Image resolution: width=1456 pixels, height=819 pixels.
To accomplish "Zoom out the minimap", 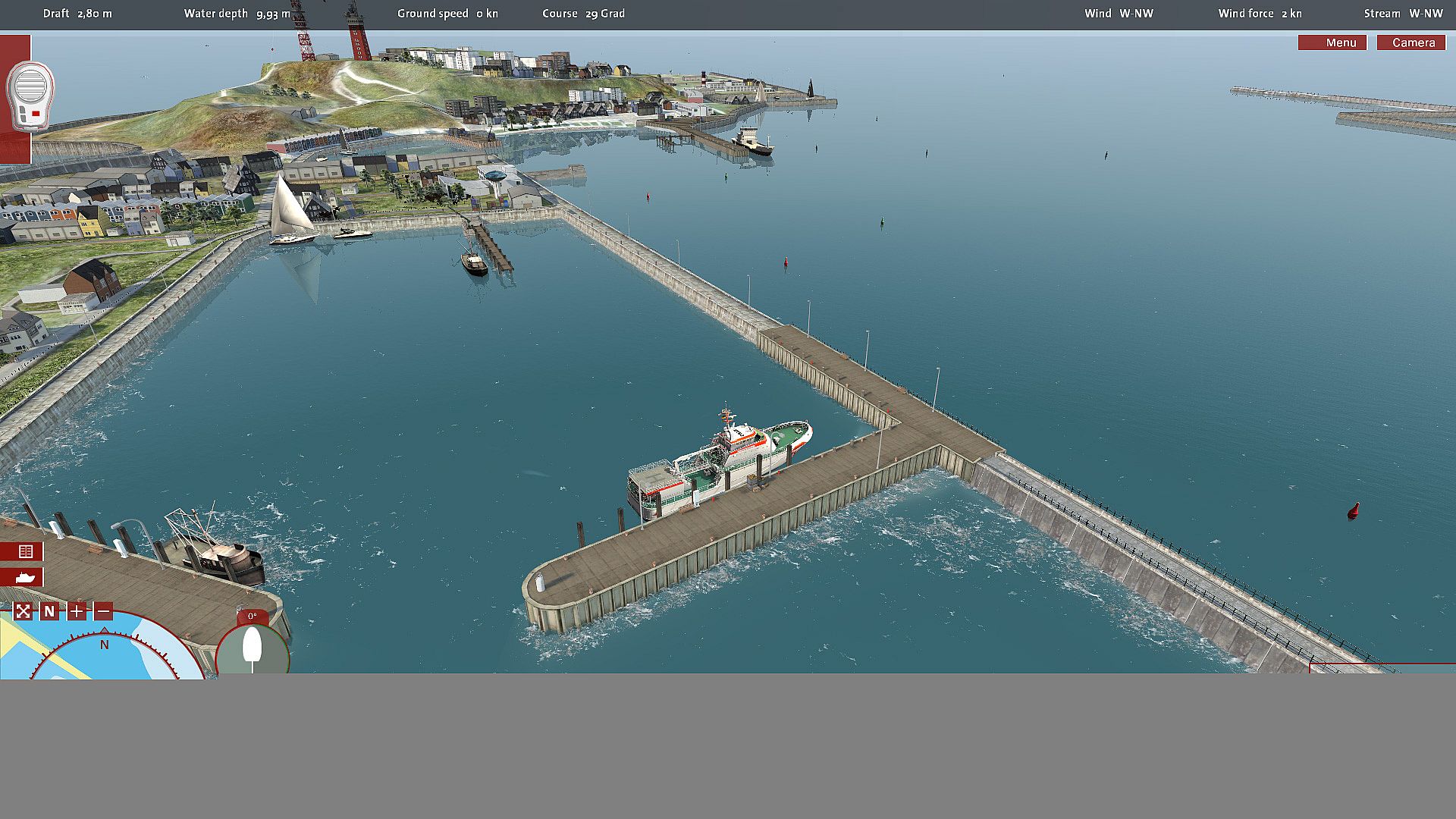I will (104, 611).
